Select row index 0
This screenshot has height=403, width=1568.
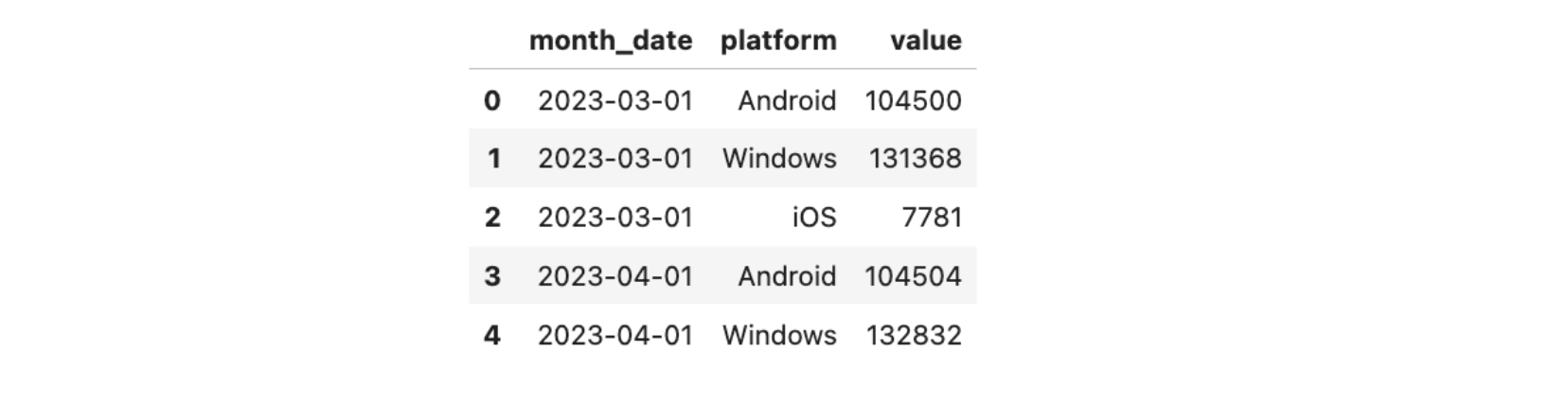click(491, 100)
